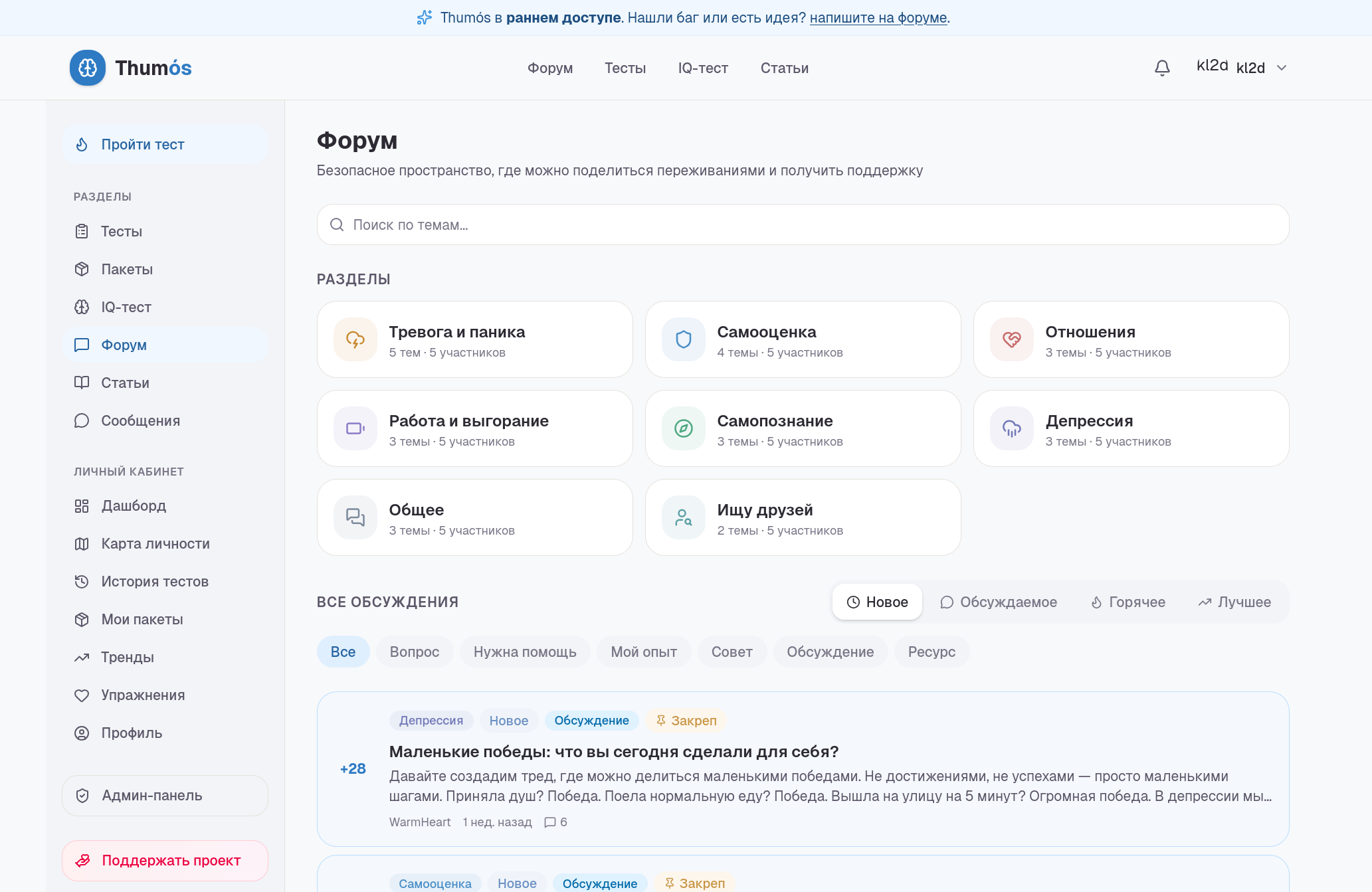The height and width of the screenshot is (892, 1372).
Task: Toggle the Вопрос filter chip
Action: coord(415,652)
